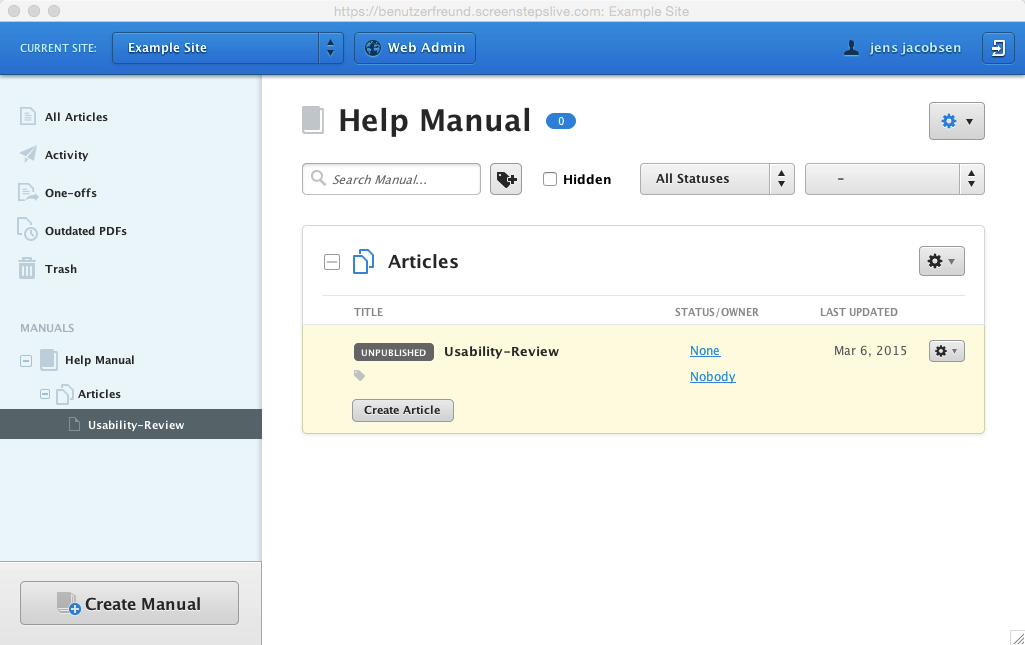Click the logout icon button

[998, 48]
